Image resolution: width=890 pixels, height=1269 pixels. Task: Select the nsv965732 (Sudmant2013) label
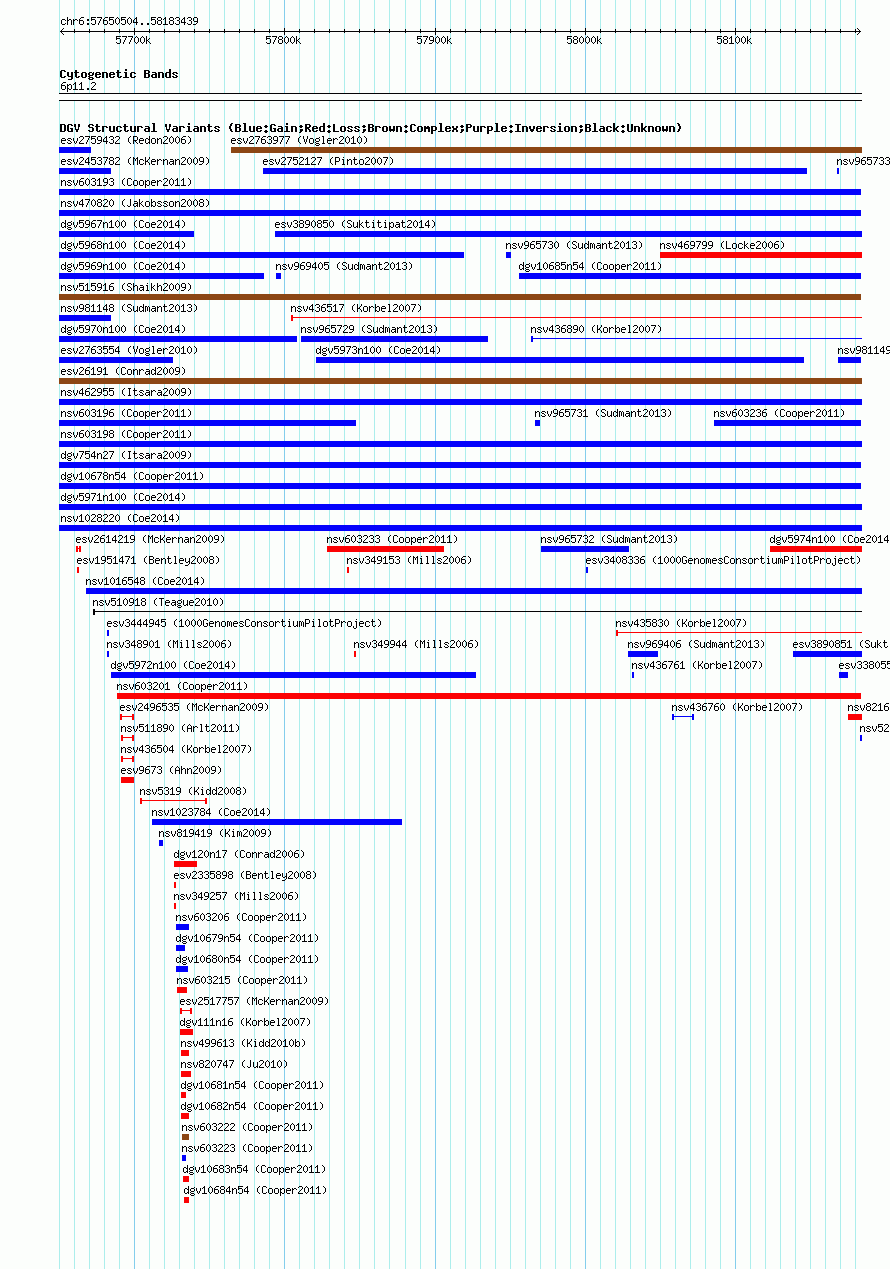[x=609, y=539]
